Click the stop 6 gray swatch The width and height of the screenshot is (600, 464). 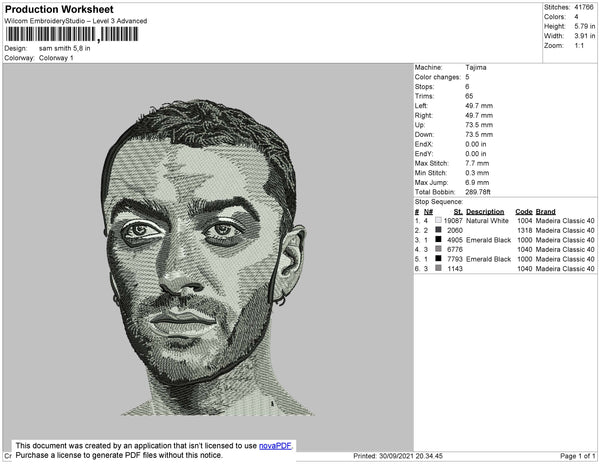438,268
